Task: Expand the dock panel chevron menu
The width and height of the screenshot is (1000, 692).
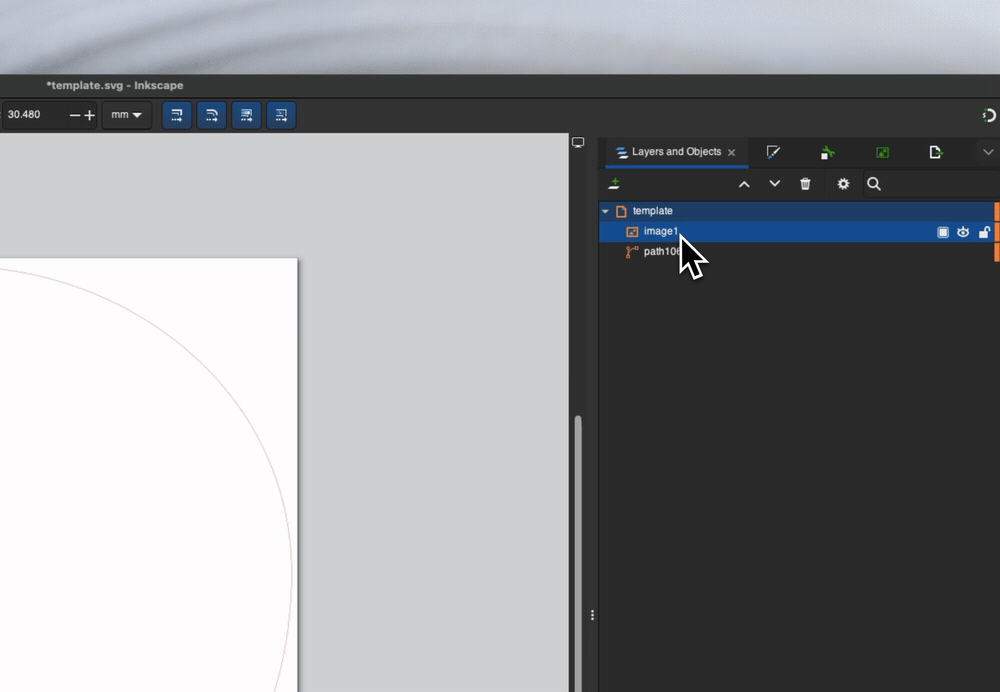Action: click(988, 152)
